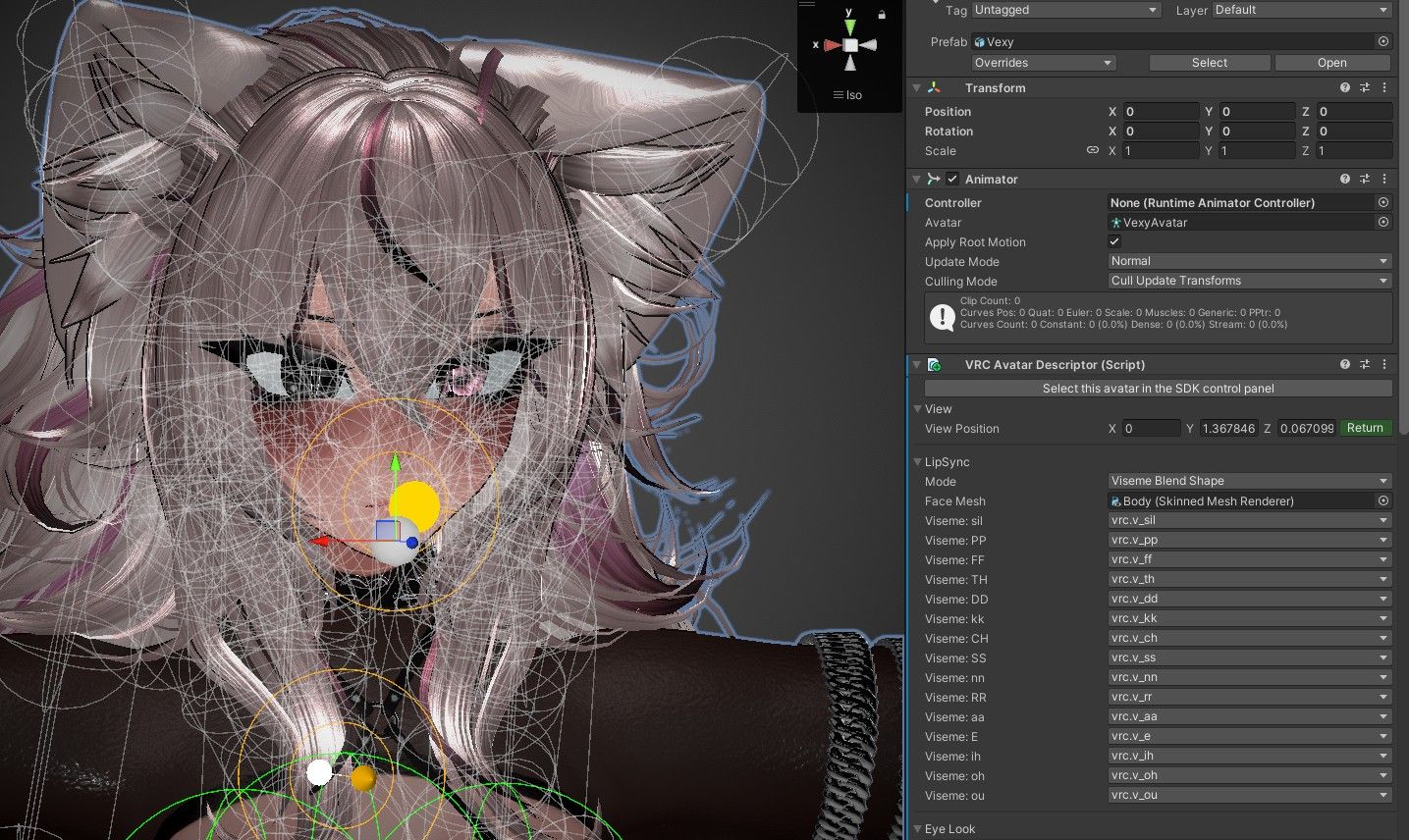Click the VRC Avatar Descriptor script icon
The height and width of the screenshot is (840, 1409).
coord(934,364)
